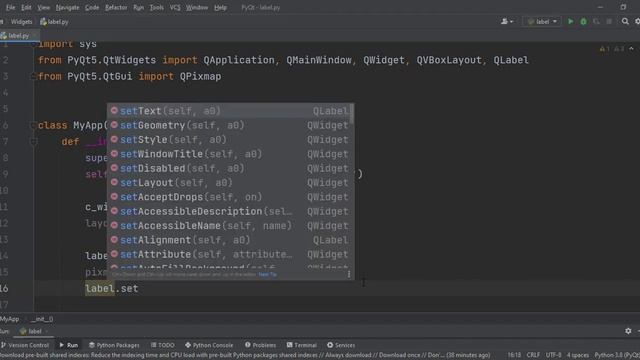Click the Widgets breadcrumb in navigation bar
The height and width of the screenshot is (360, 640).
point(21,22)
